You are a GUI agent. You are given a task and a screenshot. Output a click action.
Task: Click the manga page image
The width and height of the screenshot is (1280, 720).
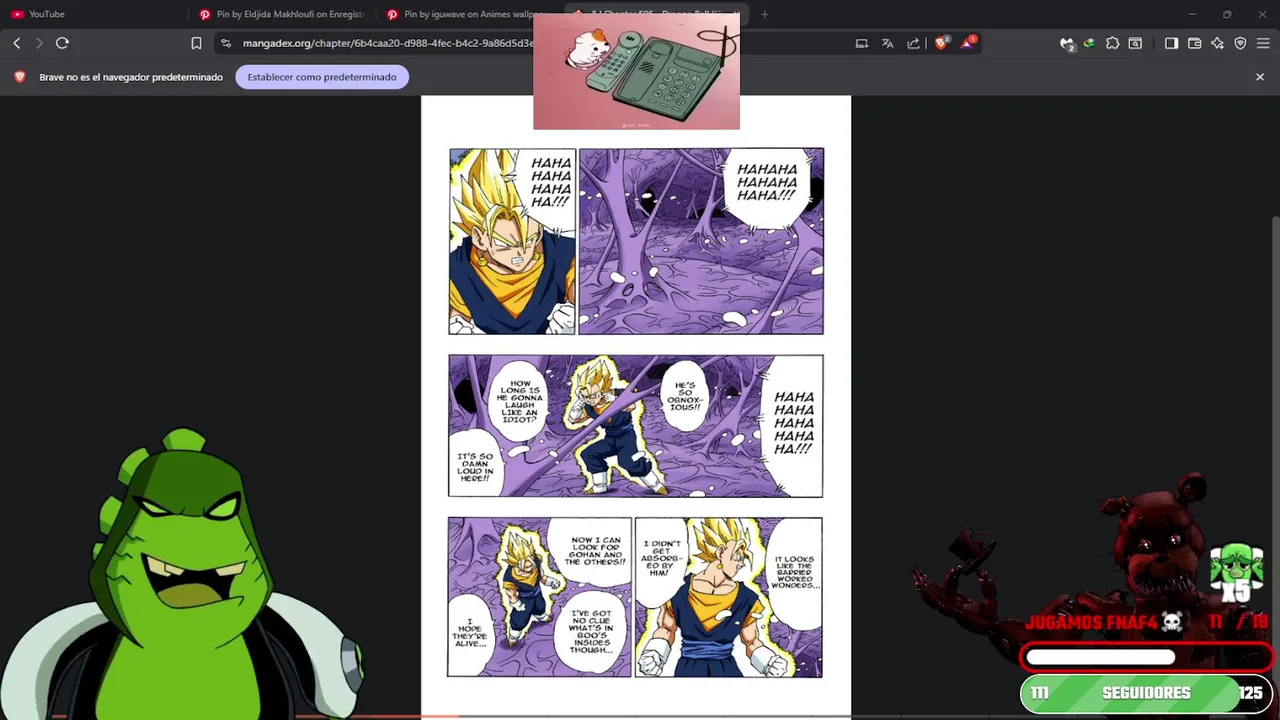636,405
